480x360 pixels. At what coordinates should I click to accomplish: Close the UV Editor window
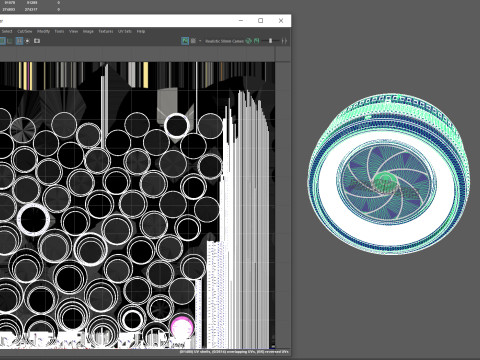tap(281, 21)
